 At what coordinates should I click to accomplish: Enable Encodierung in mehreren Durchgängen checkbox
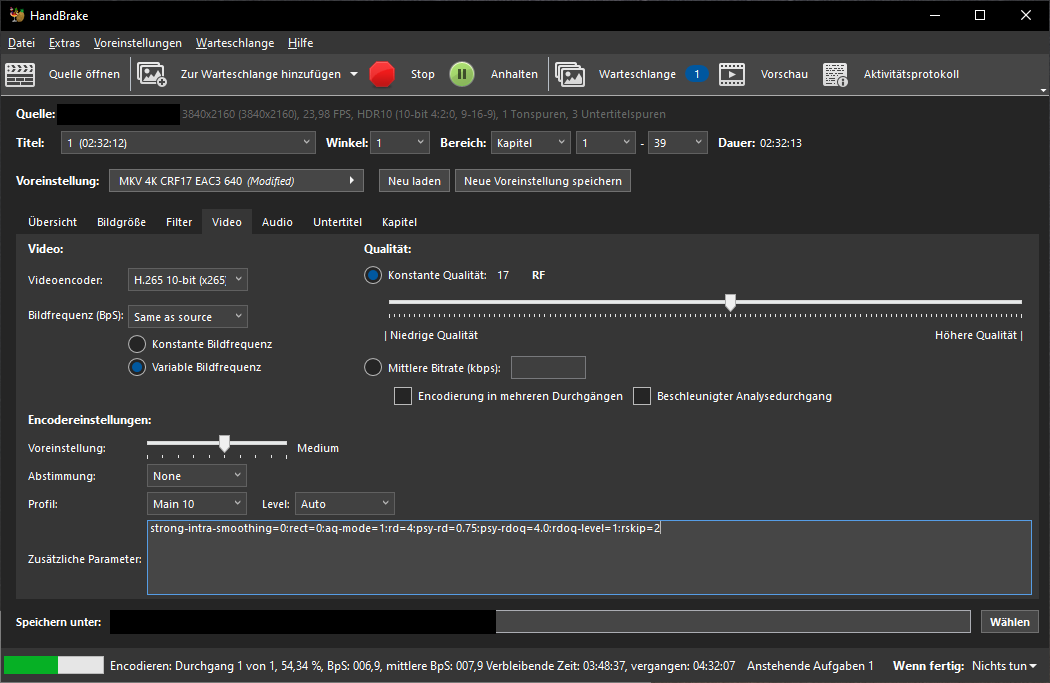click(403, 396)
